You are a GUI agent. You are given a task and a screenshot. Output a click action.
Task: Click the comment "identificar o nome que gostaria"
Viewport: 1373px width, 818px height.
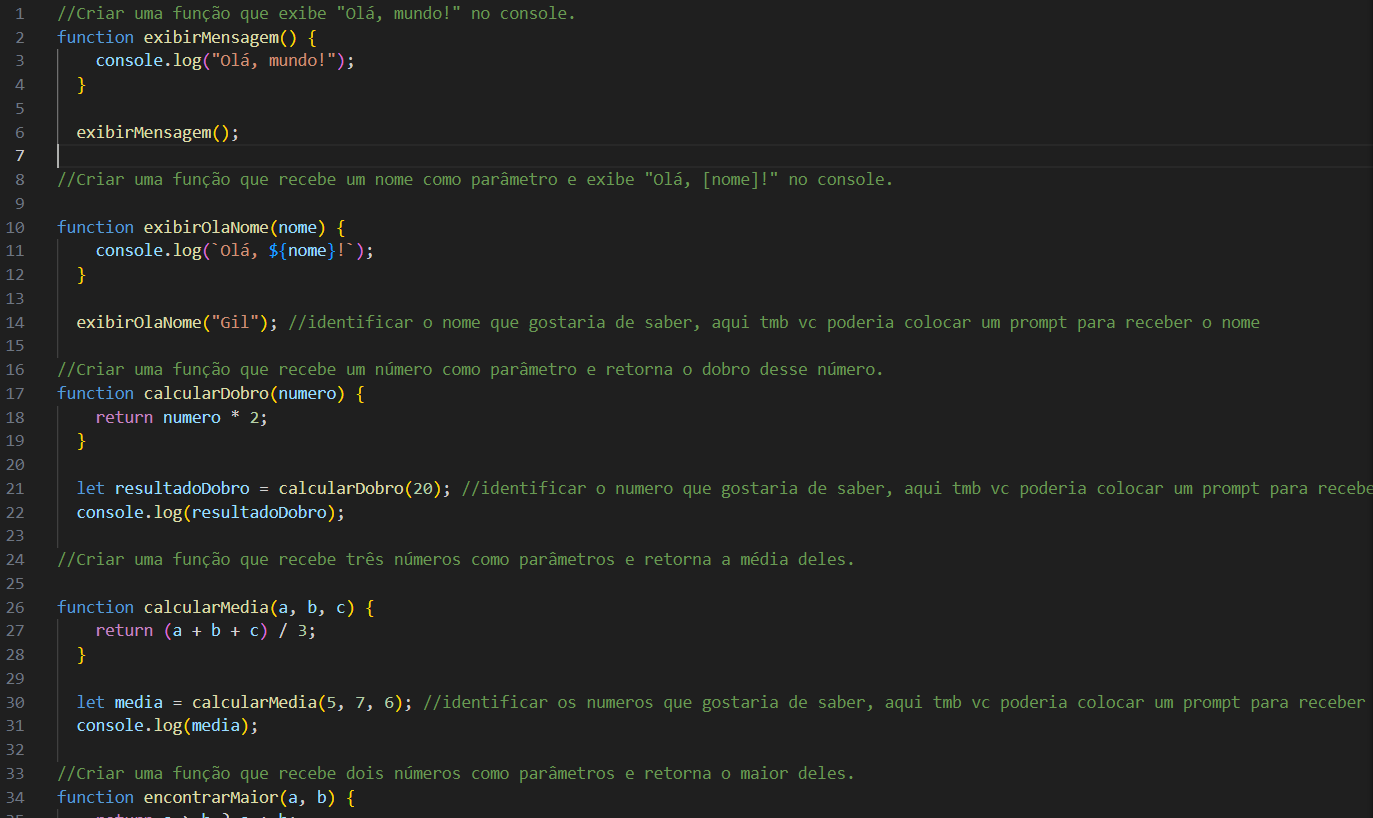click(x=774, y=322)
